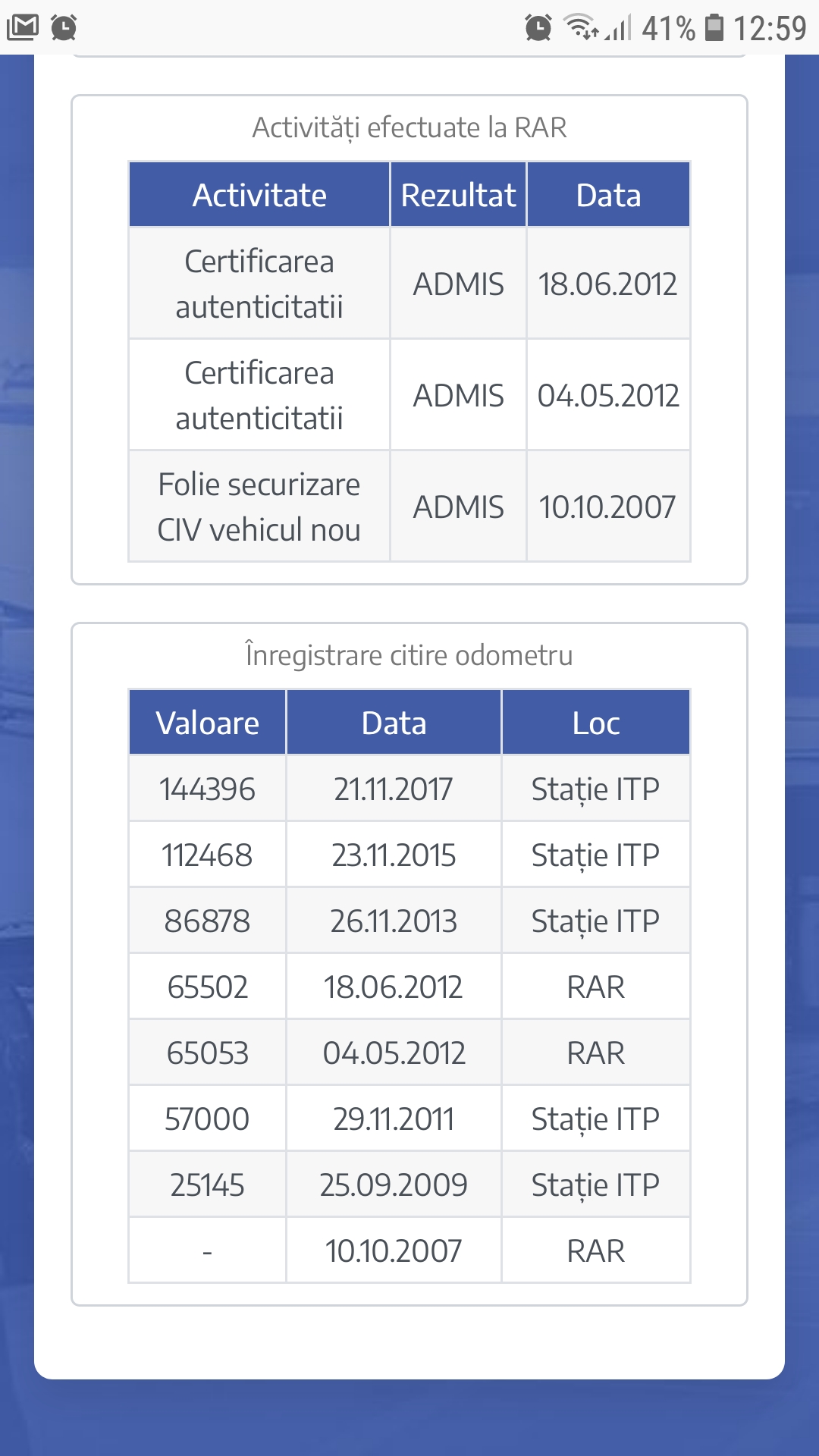This screenshot has height=1456, width=819.
Task: Select the Rezultat column header
Action: click(x=458, y=195)
